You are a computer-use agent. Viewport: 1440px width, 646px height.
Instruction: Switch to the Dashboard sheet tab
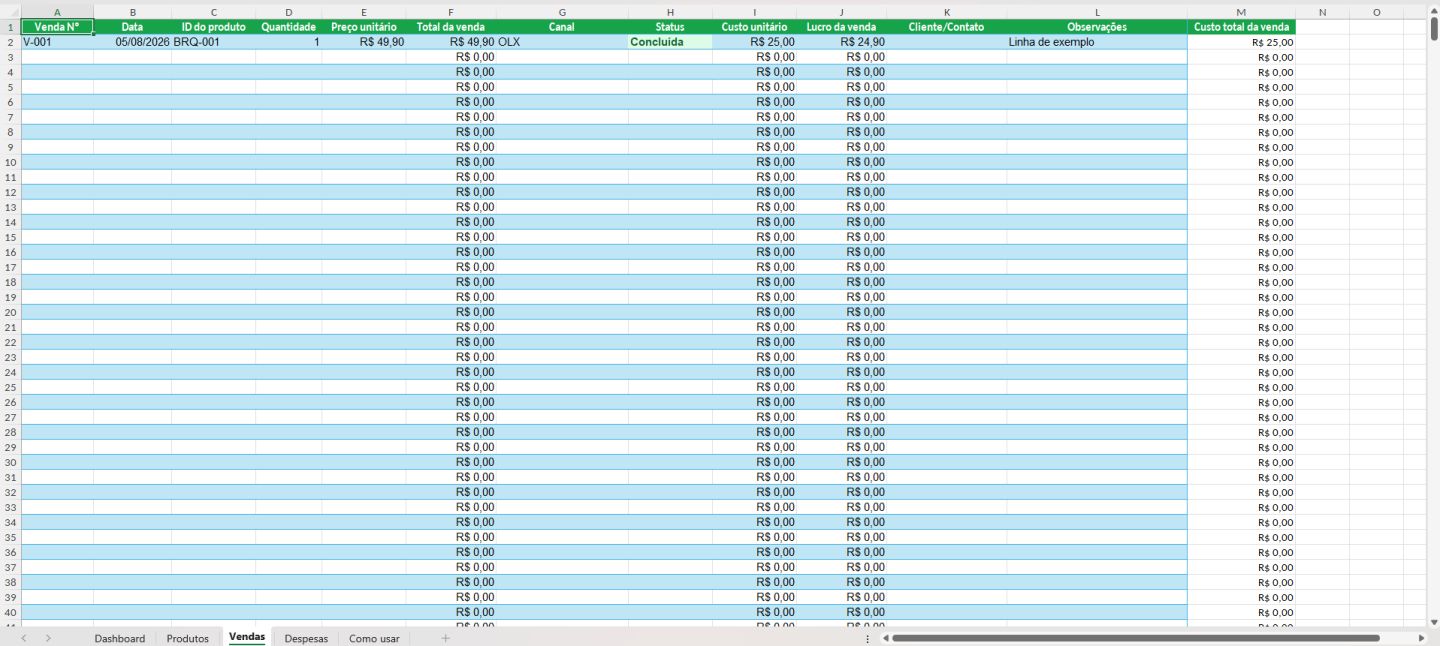(x=120, y=638)
